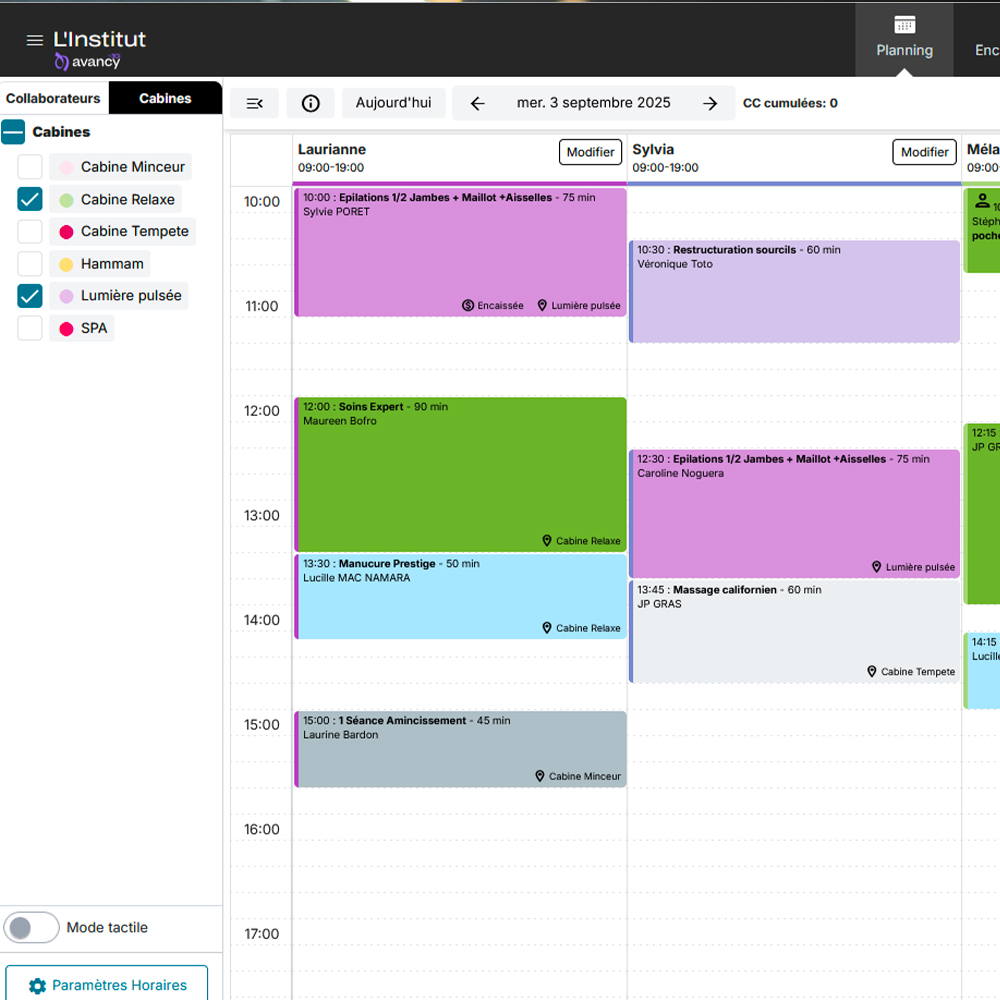
Task: Click the Planning calendar icon
Action: pos(904,25)
